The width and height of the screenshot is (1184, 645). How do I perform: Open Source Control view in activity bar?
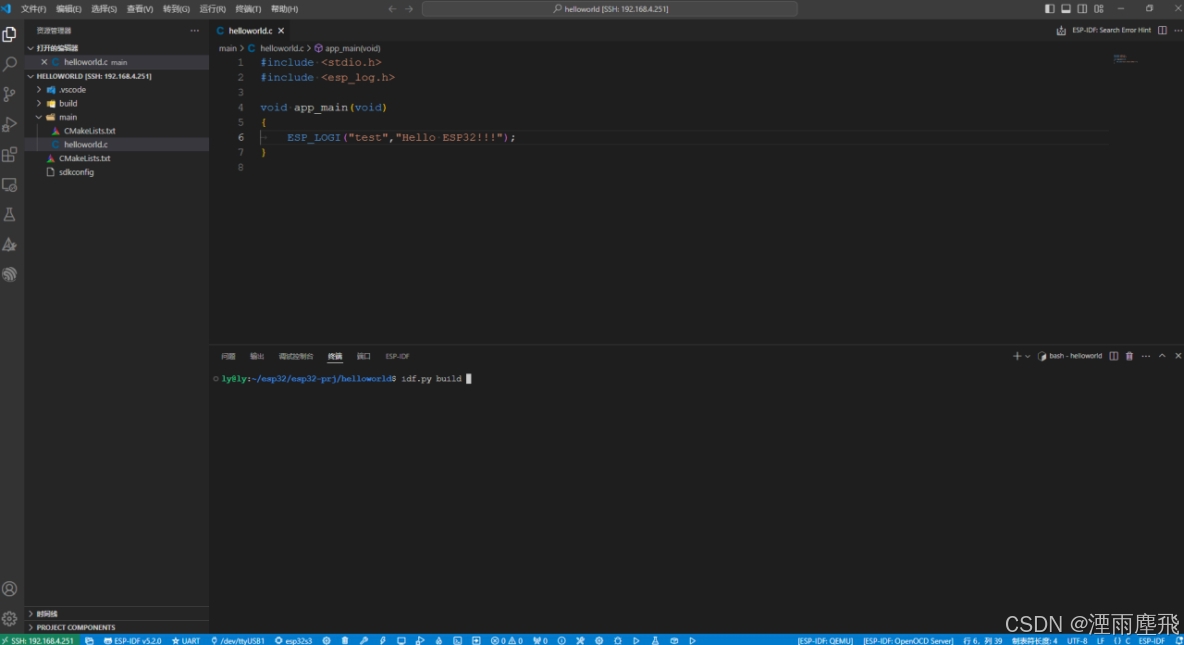tap(10, 94)
